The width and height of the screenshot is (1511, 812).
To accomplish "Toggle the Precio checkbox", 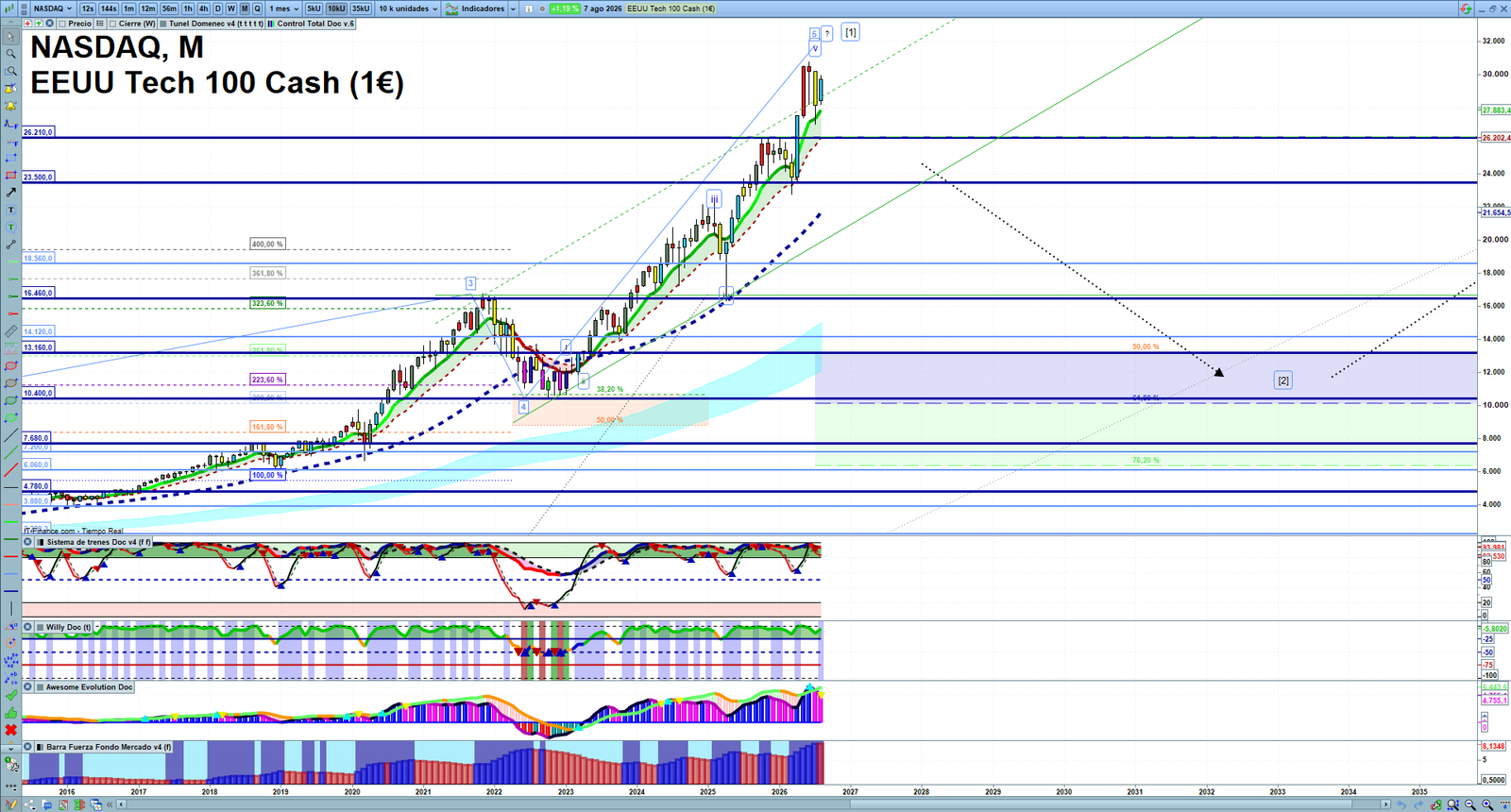I will point(62,23).
